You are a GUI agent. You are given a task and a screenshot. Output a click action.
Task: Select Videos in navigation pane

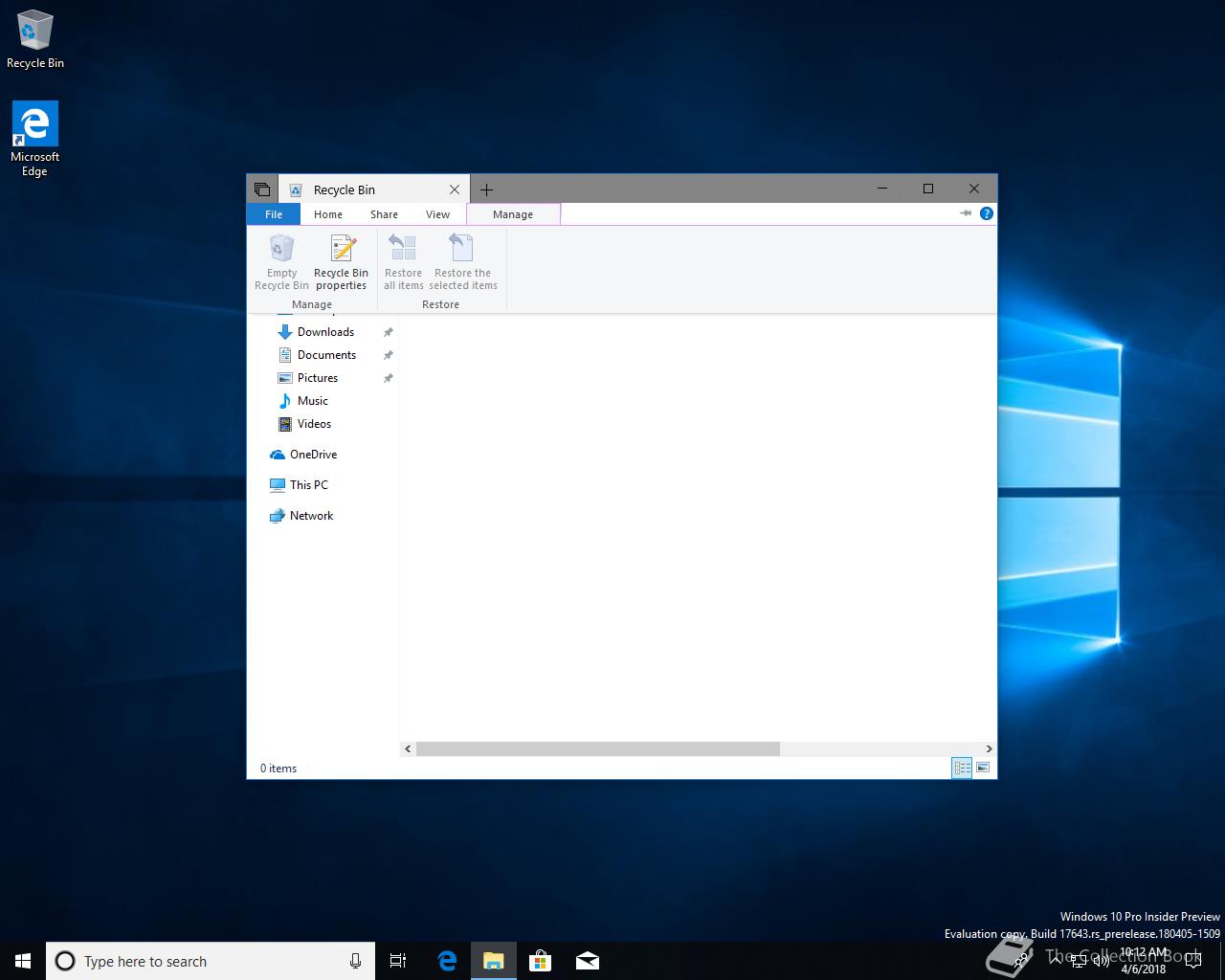coord(314,424)
